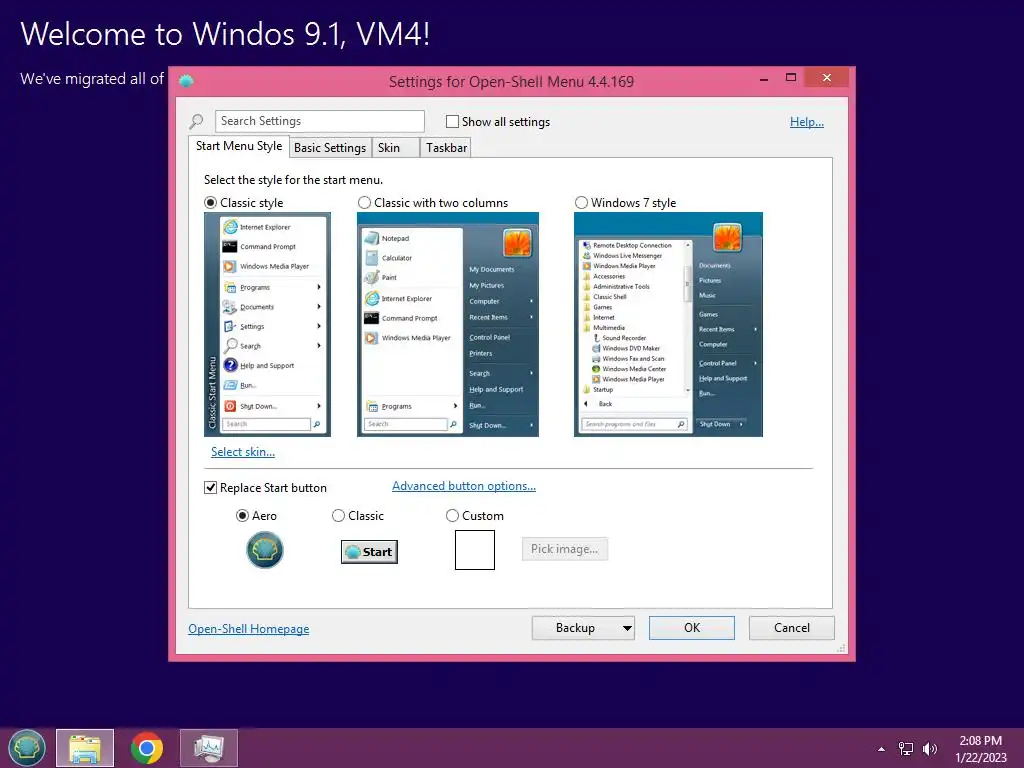Click the Open-Shell shell icon in title bar
1024x768 pixels.
pyautogui.click(x=186, y=82)
